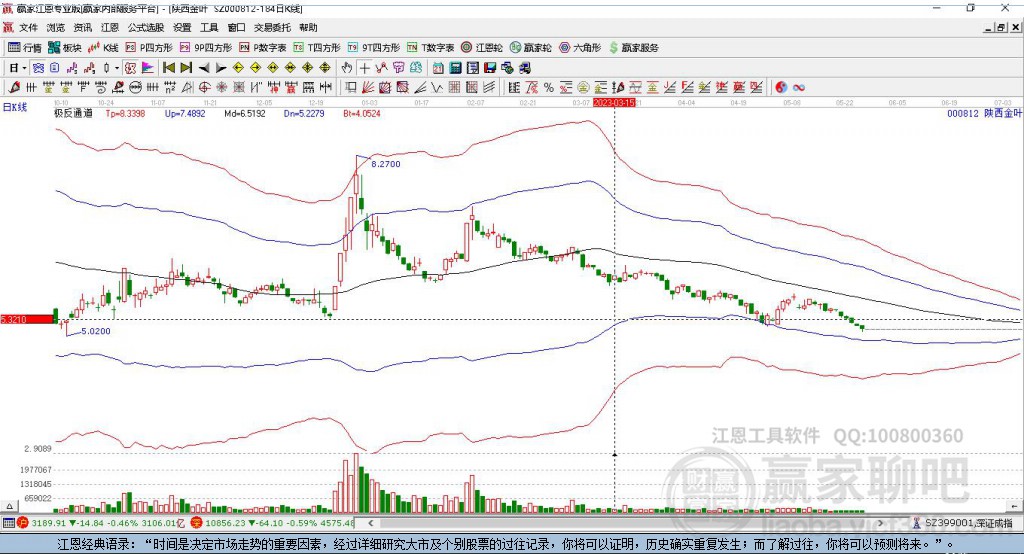1024x554 pixels.
Task: Click the 8.2700 high price annotation
Action: click(x=386, y=164)
